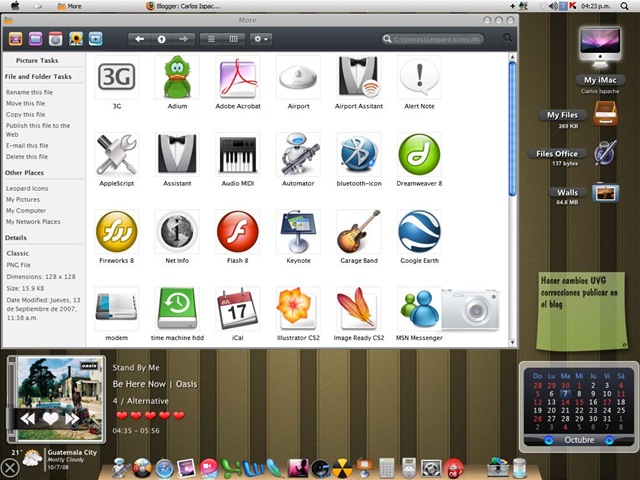This screenshot has width=640, height=480.
Task: Open the gear action dropdown
Action: (x=261, y=39)
